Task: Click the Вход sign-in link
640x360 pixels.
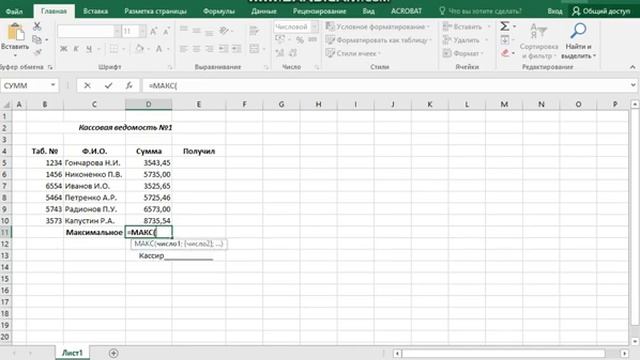Action: click(555, 11)
